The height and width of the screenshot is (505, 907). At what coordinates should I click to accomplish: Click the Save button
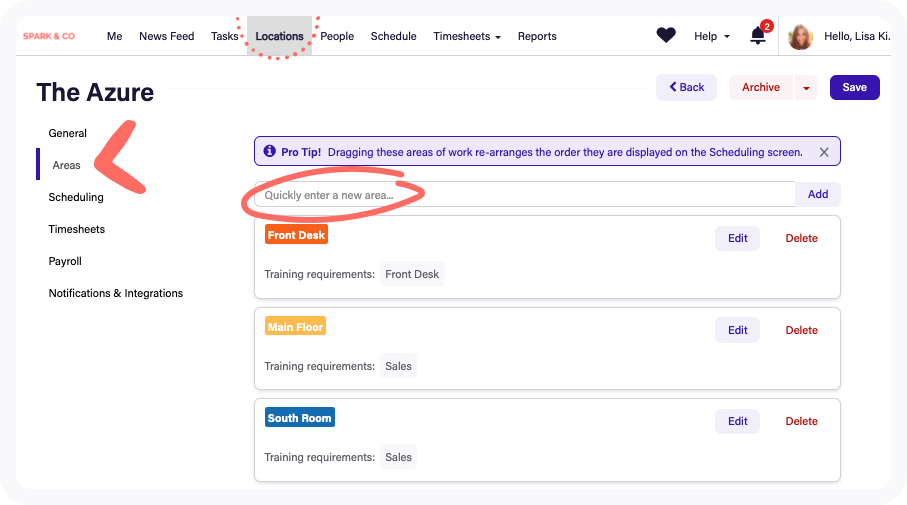(x=854, y=87)
